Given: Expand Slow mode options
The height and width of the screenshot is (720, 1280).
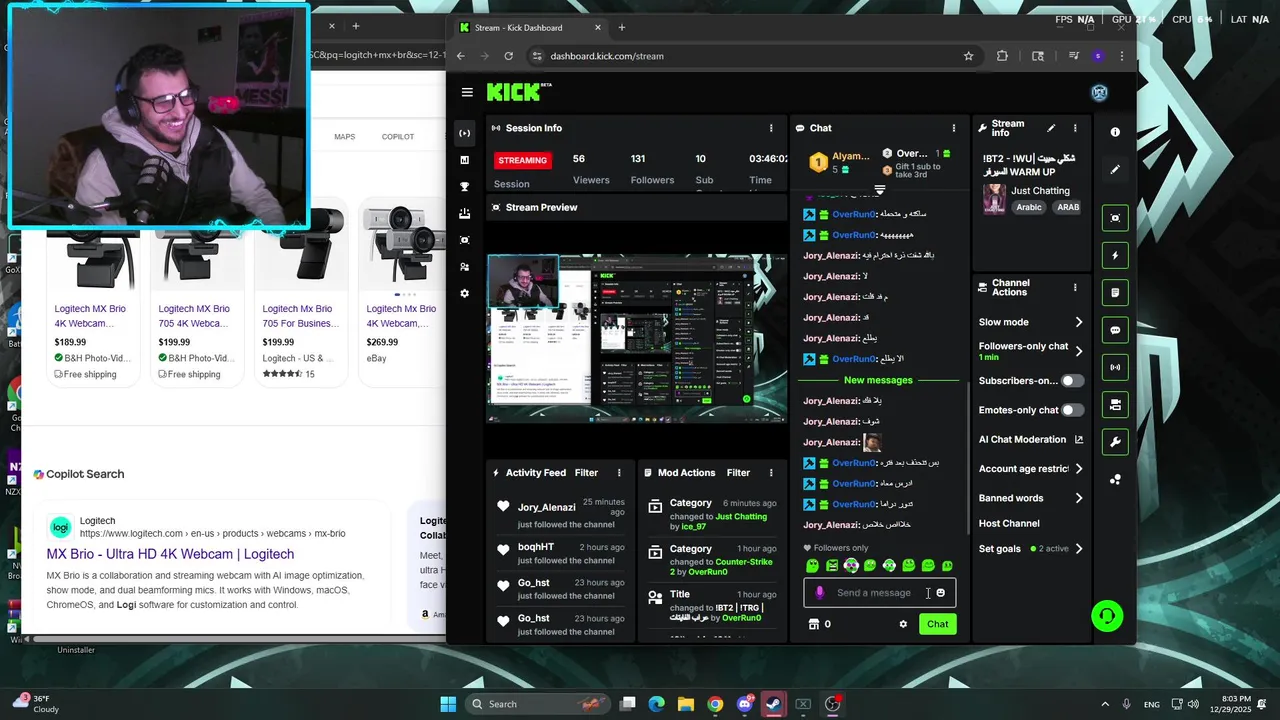Looking at the screenshot, I should click(1079, 322).
